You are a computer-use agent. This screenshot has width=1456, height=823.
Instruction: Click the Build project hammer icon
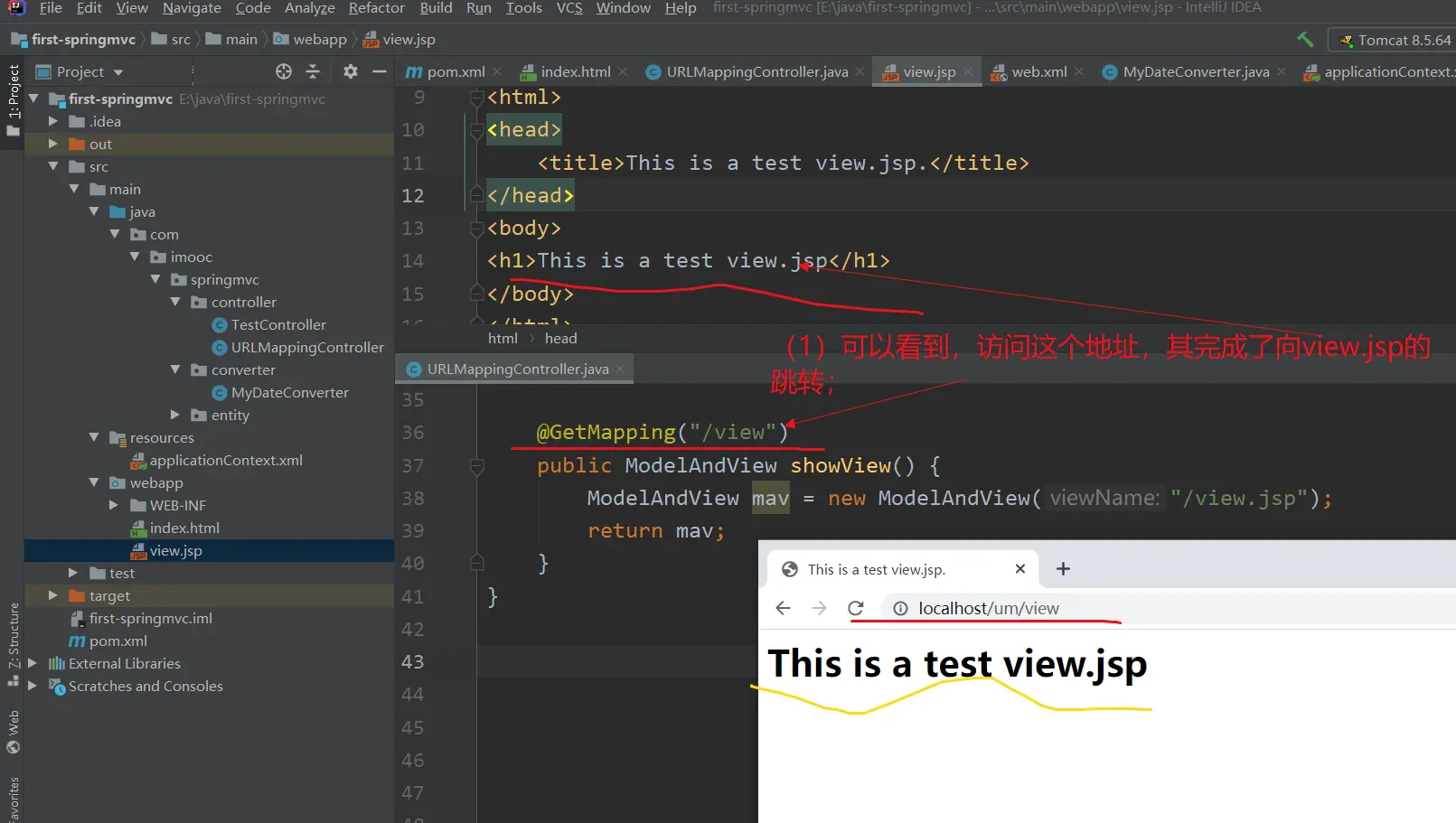click(x=1305, y=40)
